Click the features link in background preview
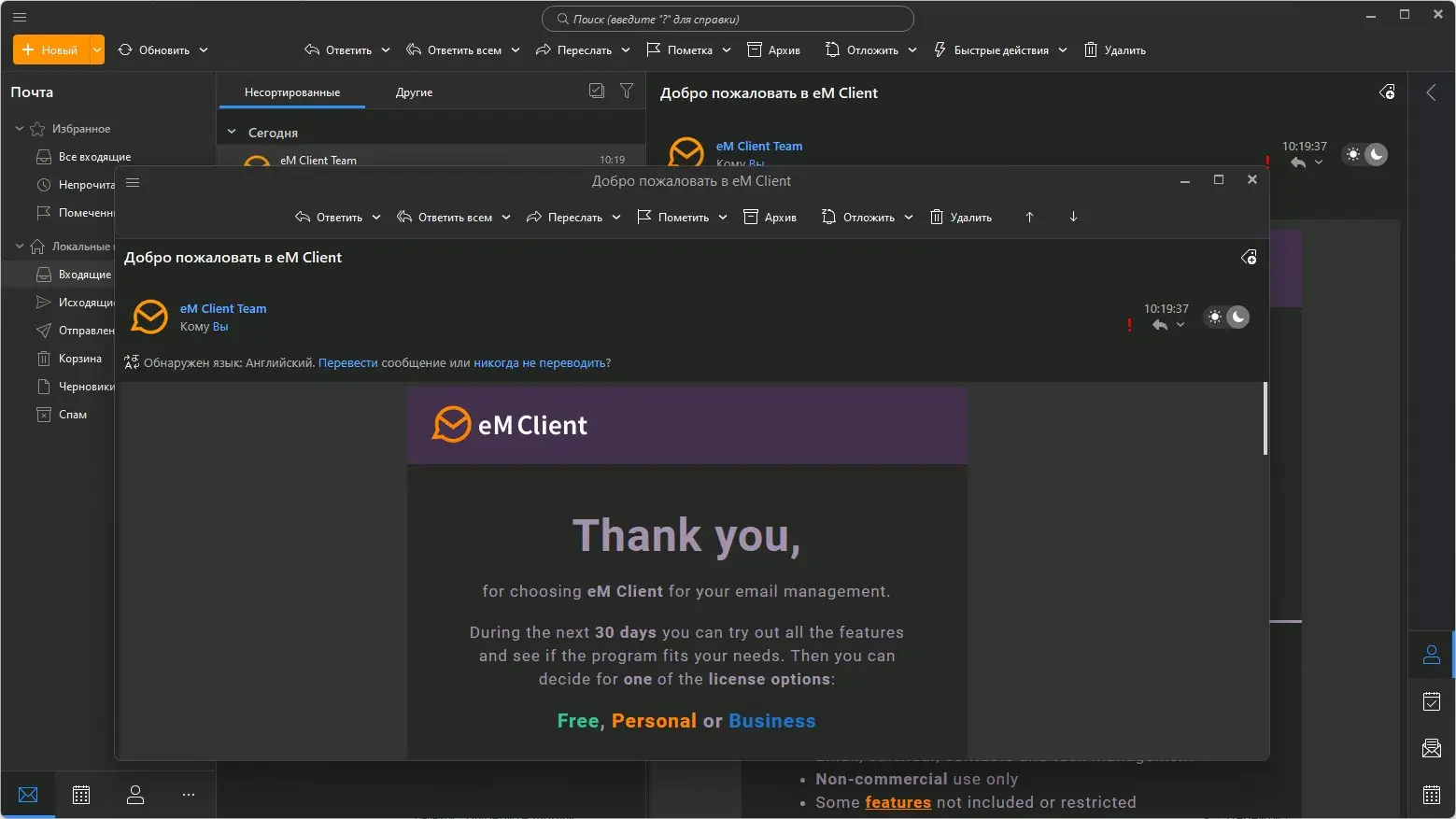This screenshot has width=1456, height=819. pos(898,802)
